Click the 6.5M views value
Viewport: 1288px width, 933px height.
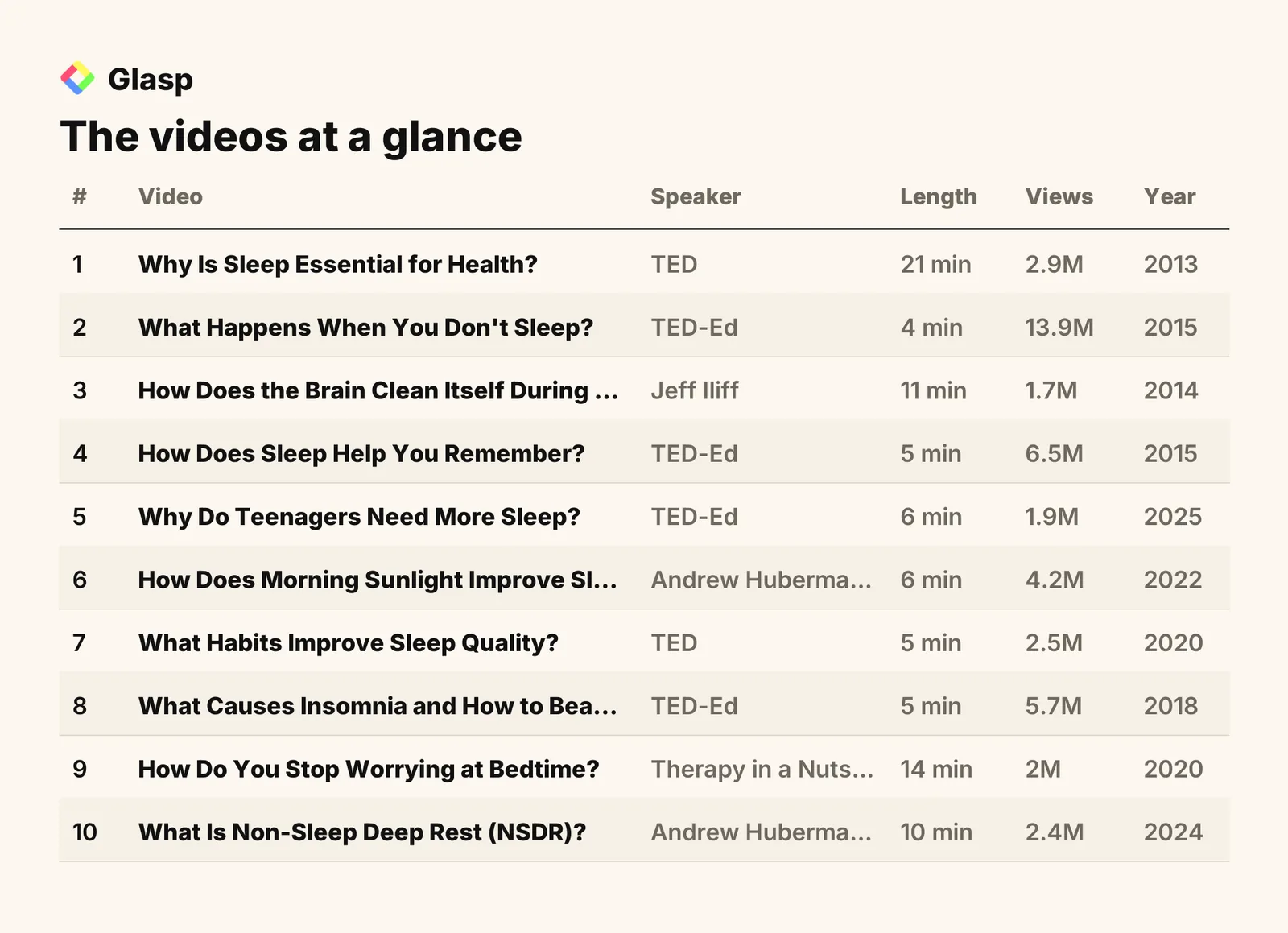[1055, 454]
